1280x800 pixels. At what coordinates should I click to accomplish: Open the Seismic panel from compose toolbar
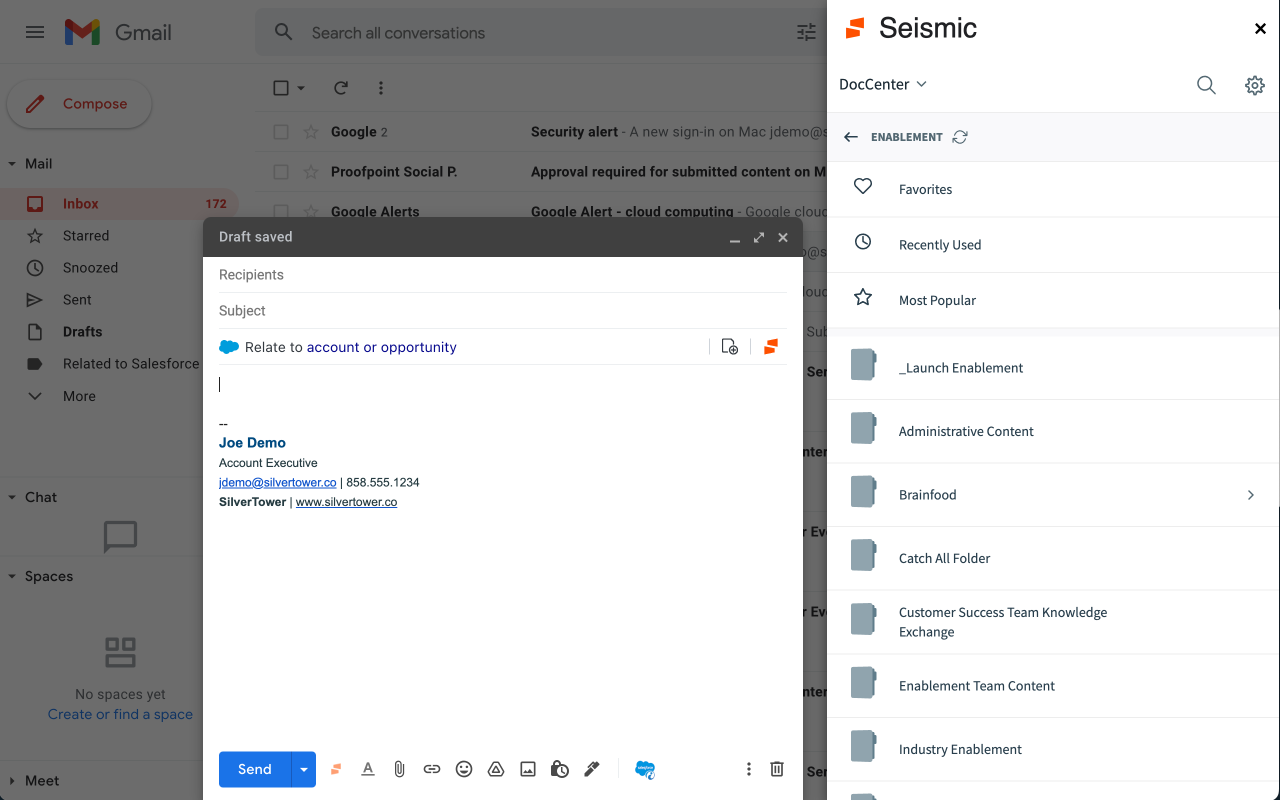pyautogui.click(x=336, y=769)
